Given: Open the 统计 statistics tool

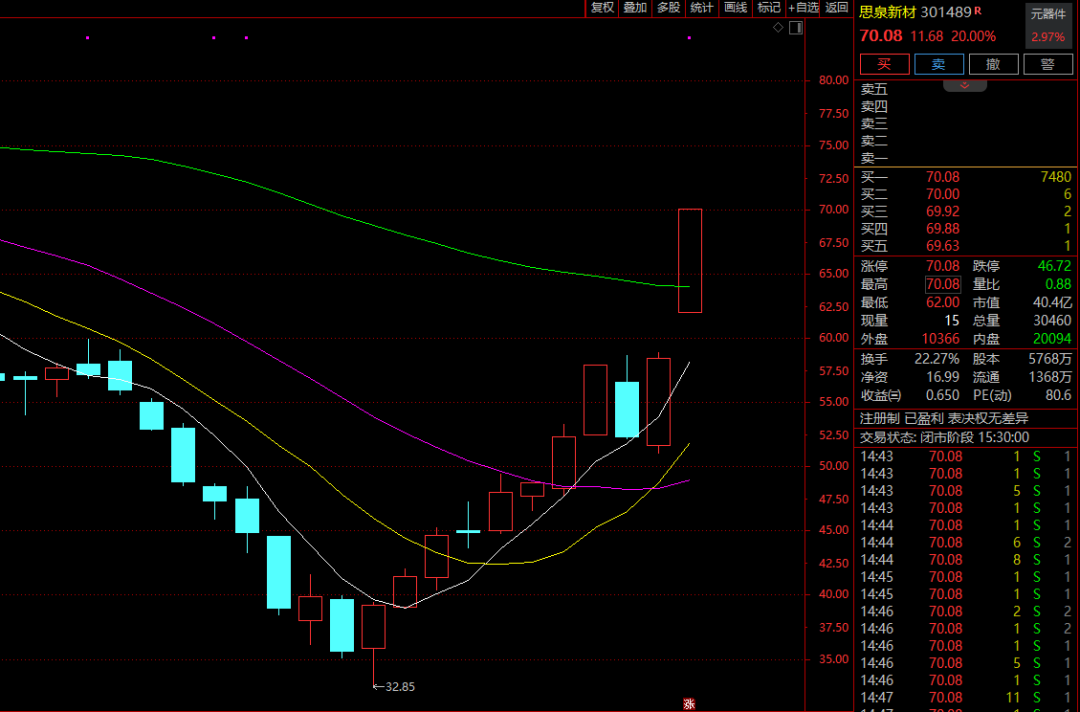Looking at the screenshot, I should [x=702, y=8].
